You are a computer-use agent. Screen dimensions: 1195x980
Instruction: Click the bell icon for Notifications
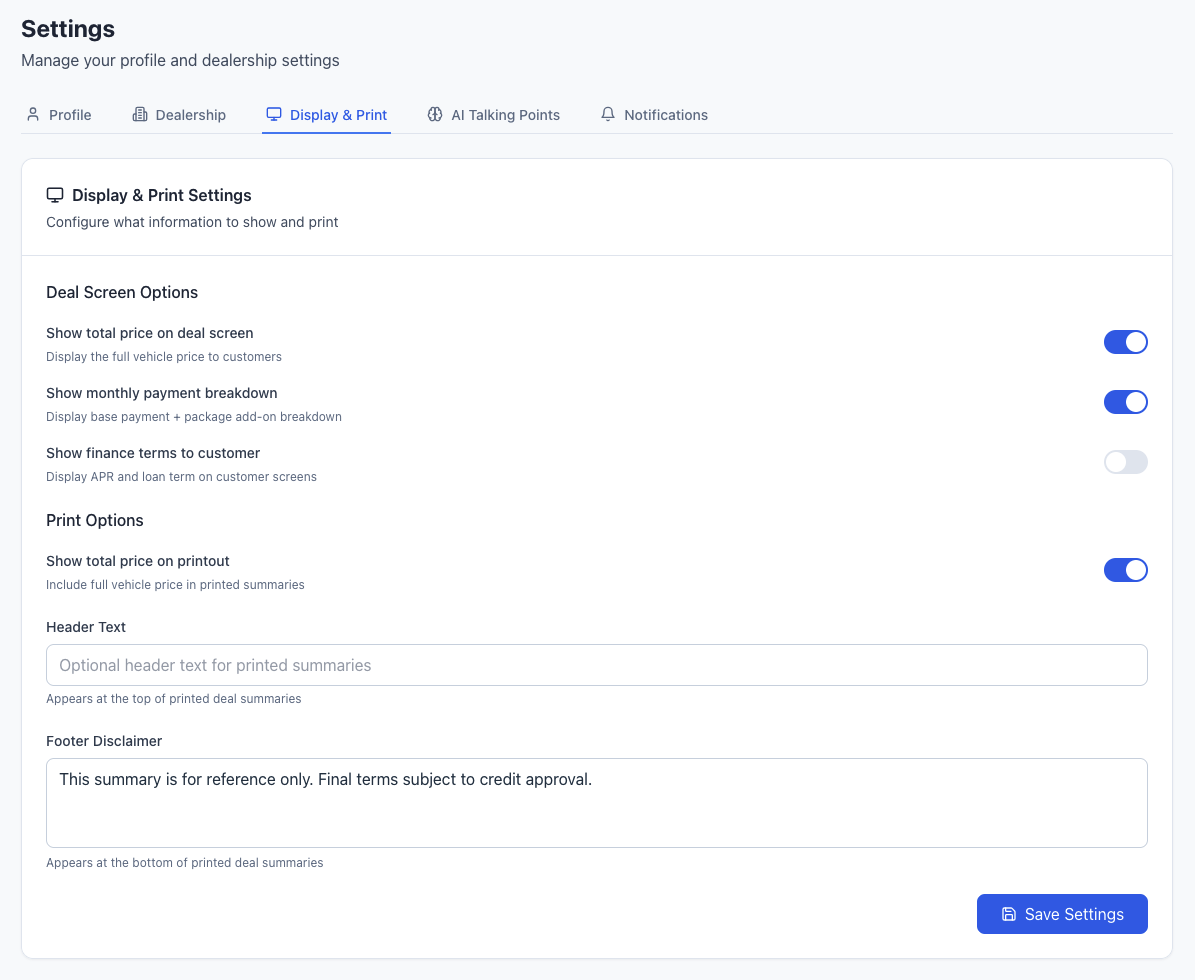coord(608,115)
